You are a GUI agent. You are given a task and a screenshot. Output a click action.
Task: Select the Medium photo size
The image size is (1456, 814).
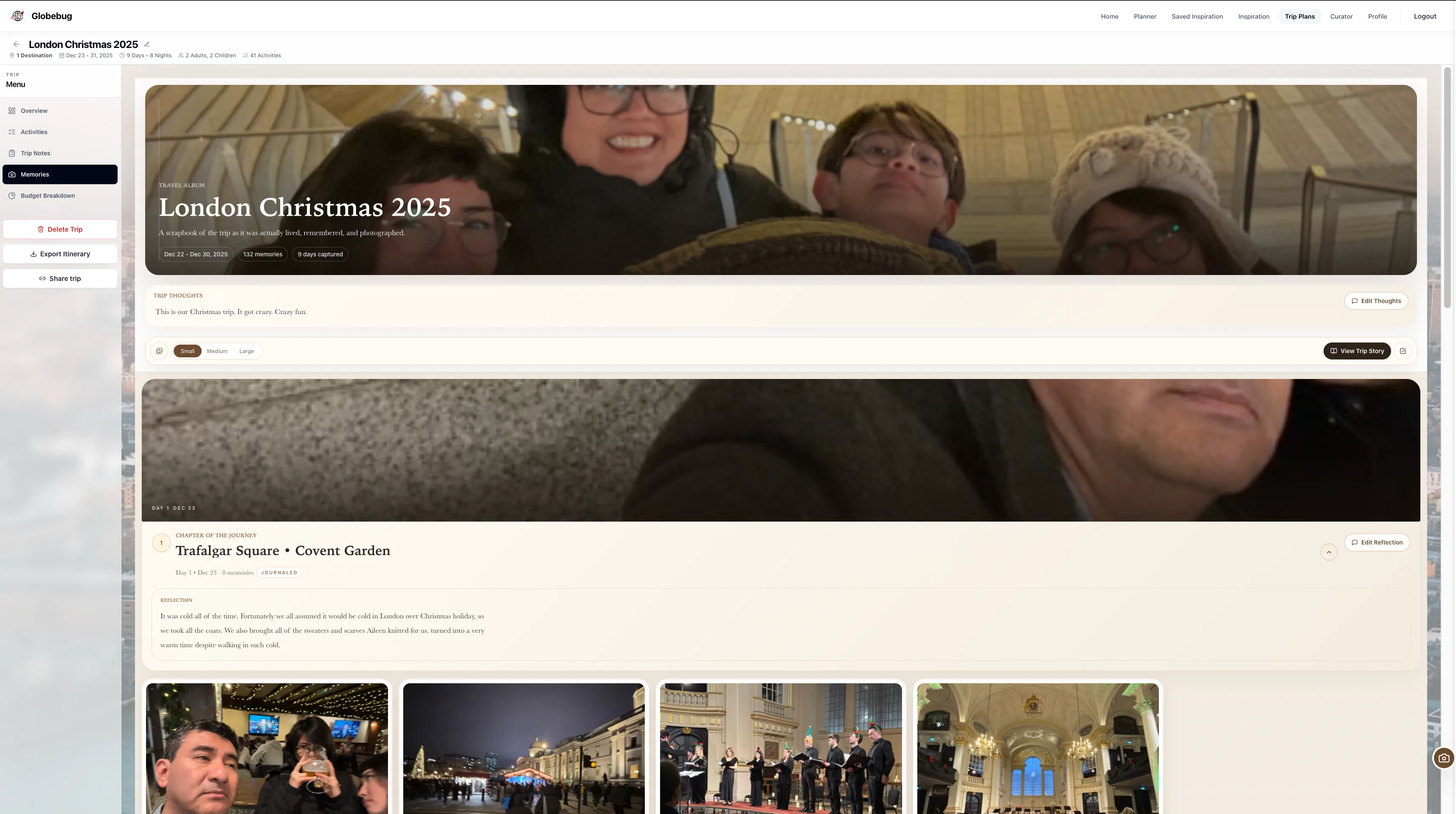pos(217,351)
